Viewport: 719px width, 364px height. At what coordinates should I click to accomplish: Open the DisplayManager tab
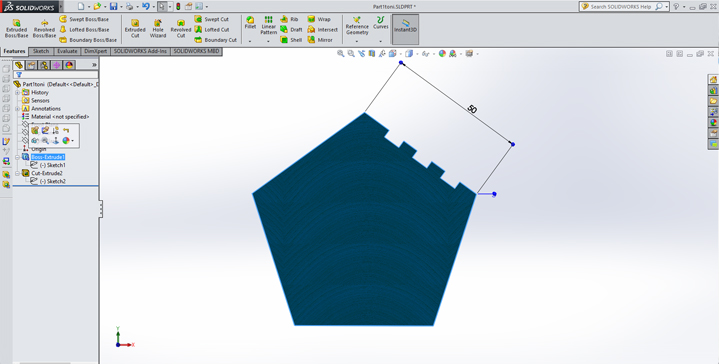[69, 65]
